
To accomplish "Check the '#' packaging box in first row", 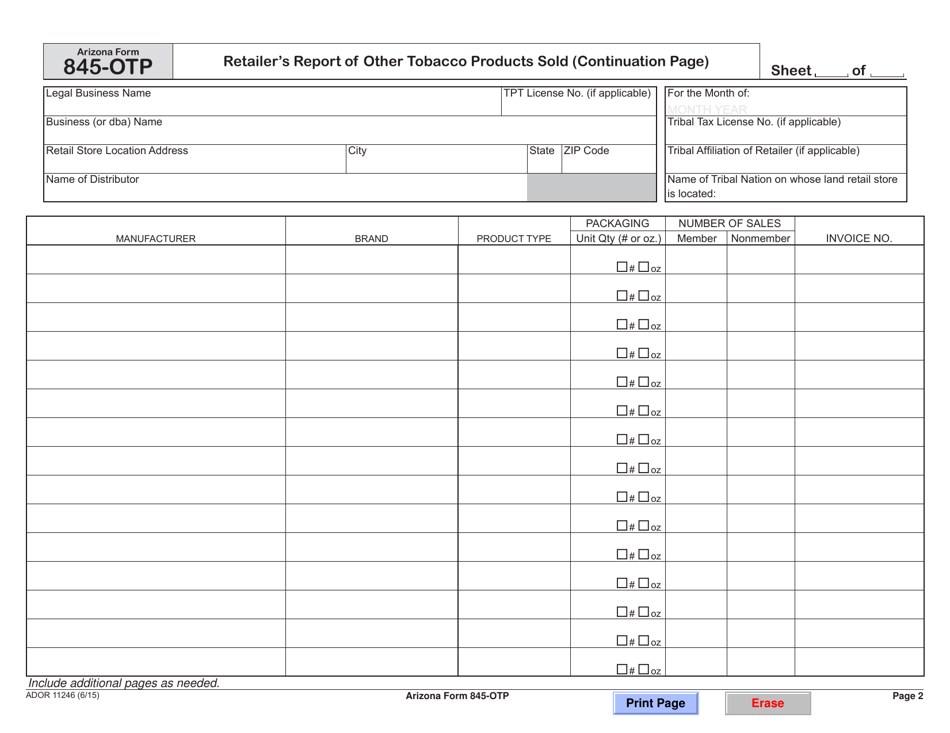I will [620, 267].
